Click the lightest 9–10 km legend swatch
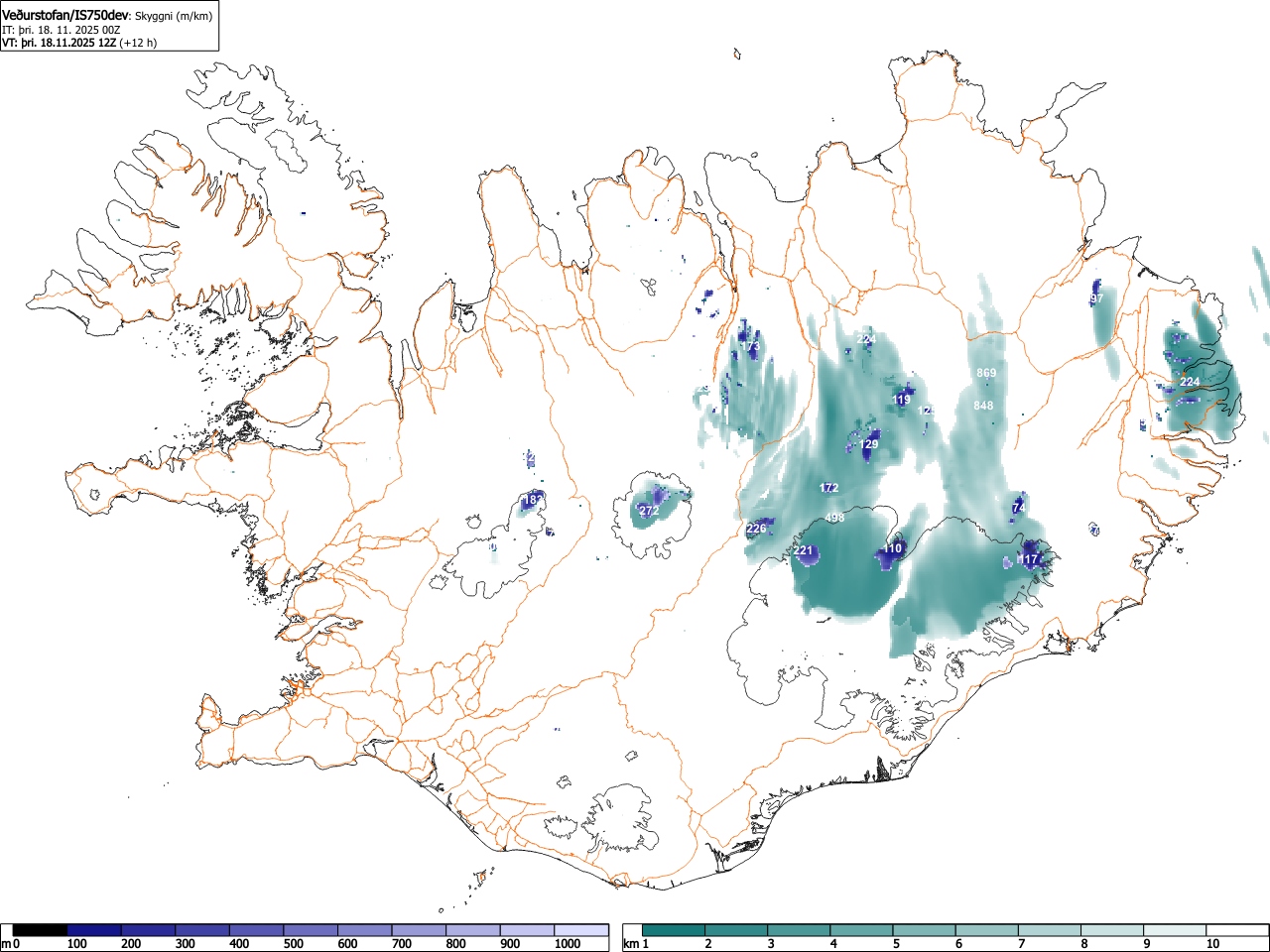The height and width of the screenshot is (952, 1270). tap(1174, 930)
